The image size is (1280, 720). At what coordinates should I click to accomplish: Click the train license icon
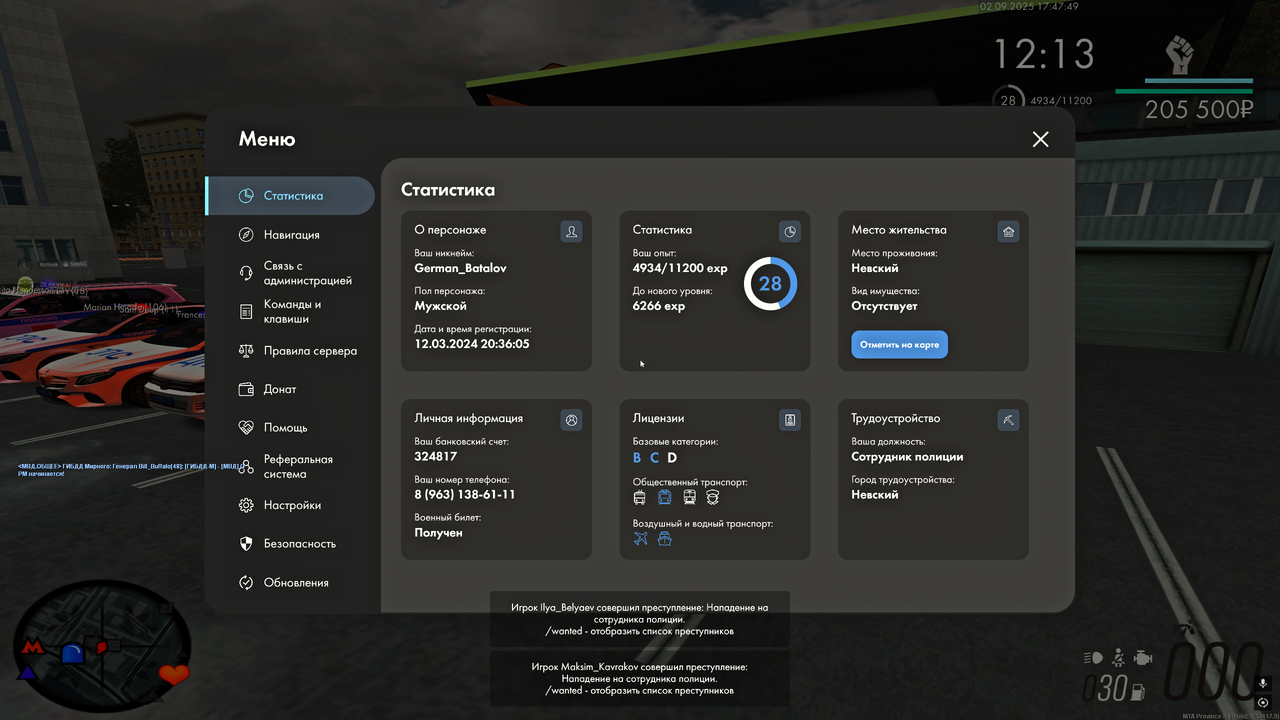[x=689, y=497]
